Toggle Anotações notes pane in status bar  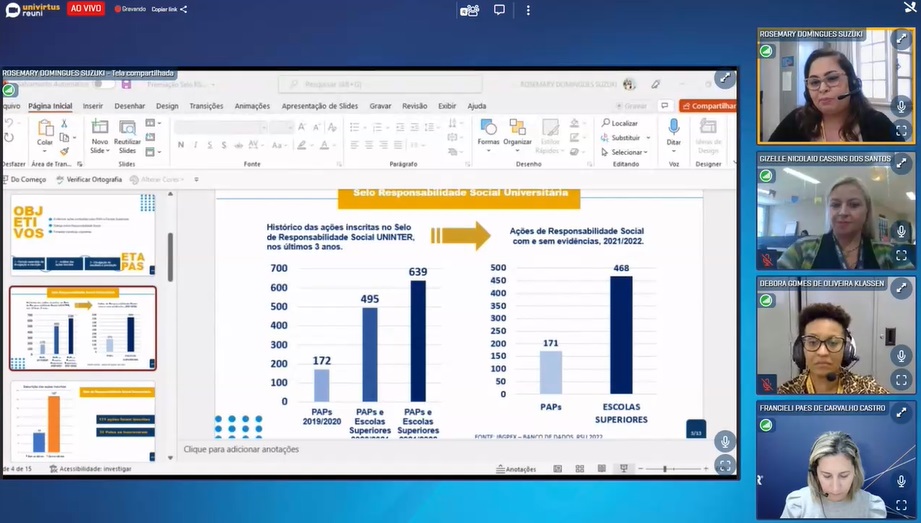click(516, 469)
